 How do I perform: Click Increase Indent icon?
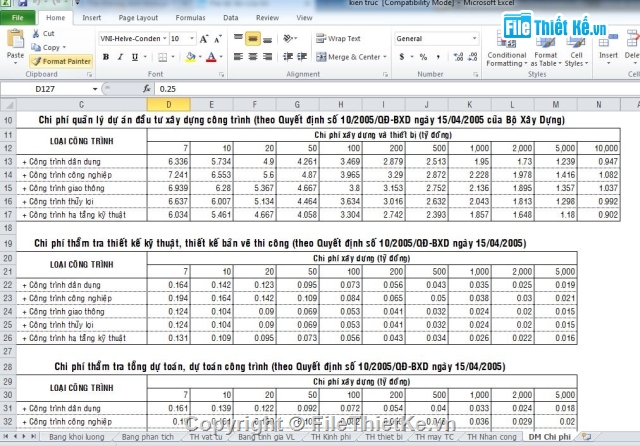tap(302, 57)
